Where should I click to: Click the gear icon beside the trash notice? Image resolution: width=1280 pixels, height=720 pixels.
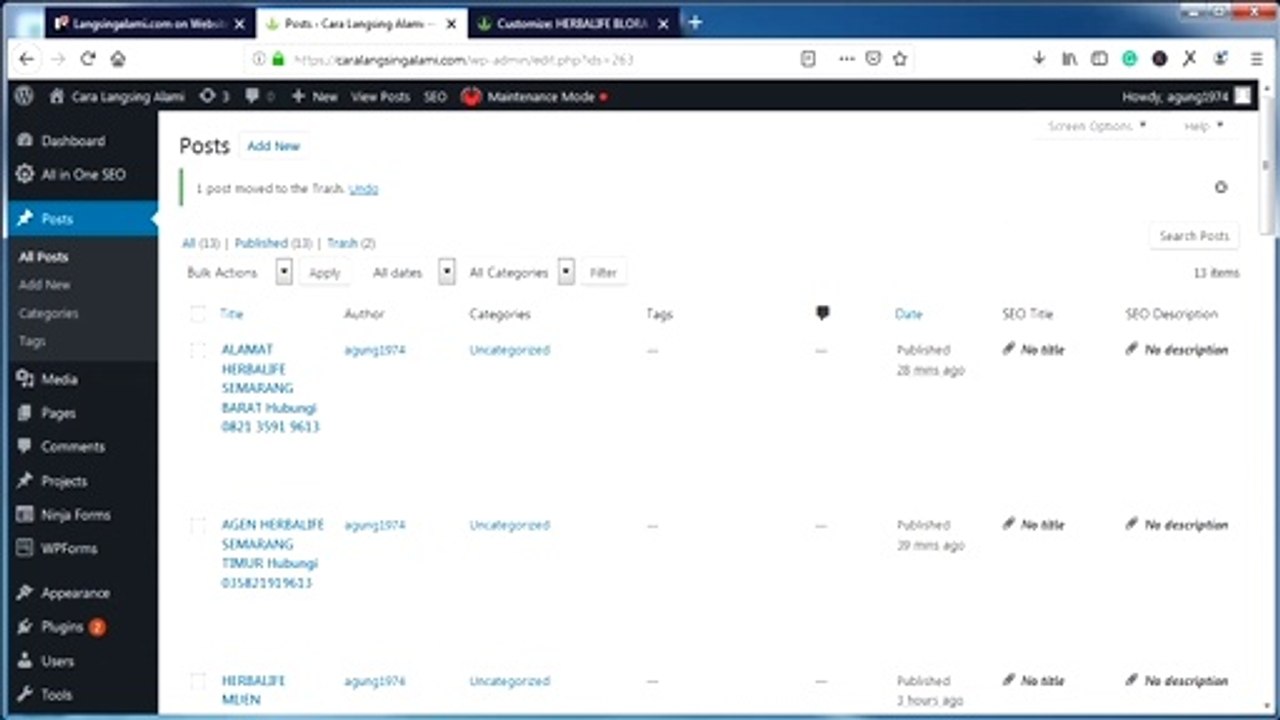tap(1220, 187)
